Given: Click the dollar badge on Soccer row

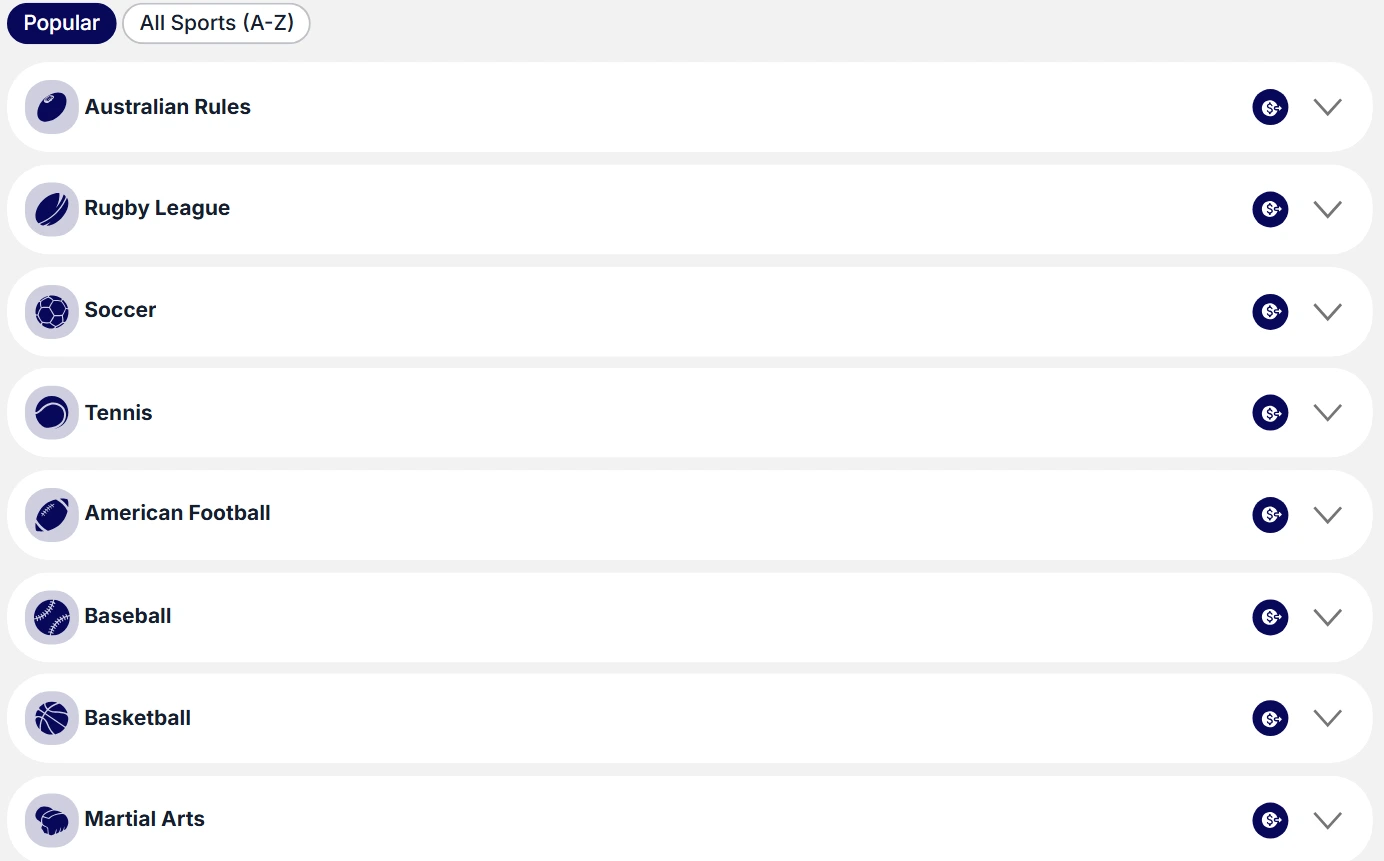Looking at the screenshot, I should (x=1270, y=312).
